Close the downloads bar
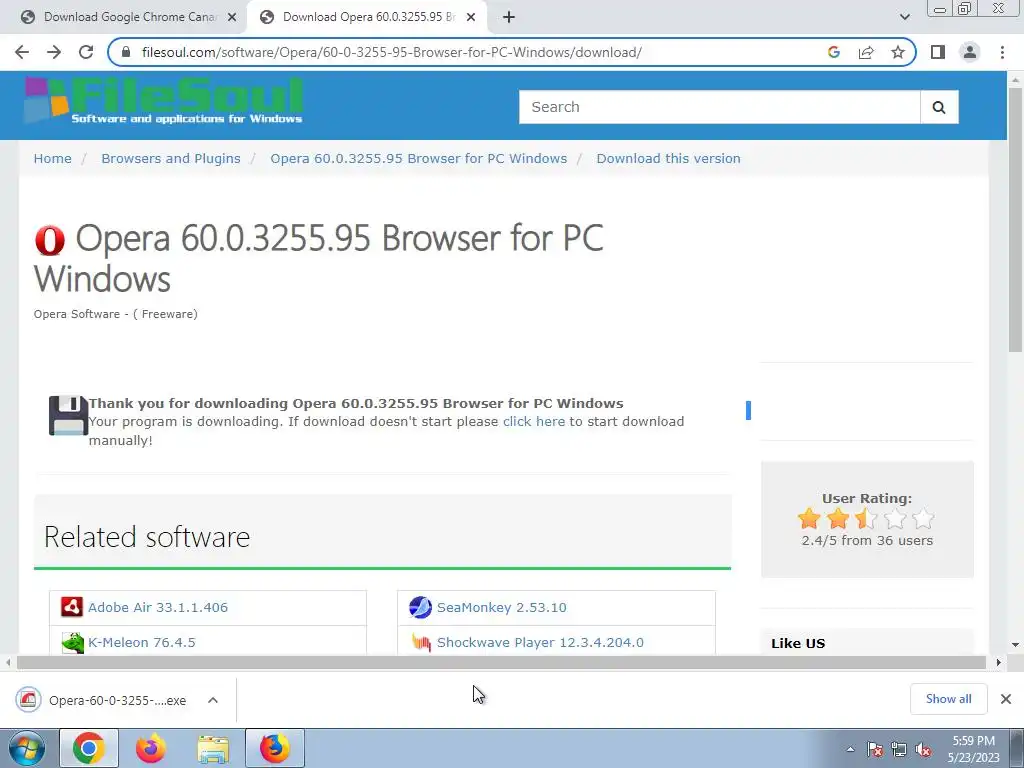 1006,699
